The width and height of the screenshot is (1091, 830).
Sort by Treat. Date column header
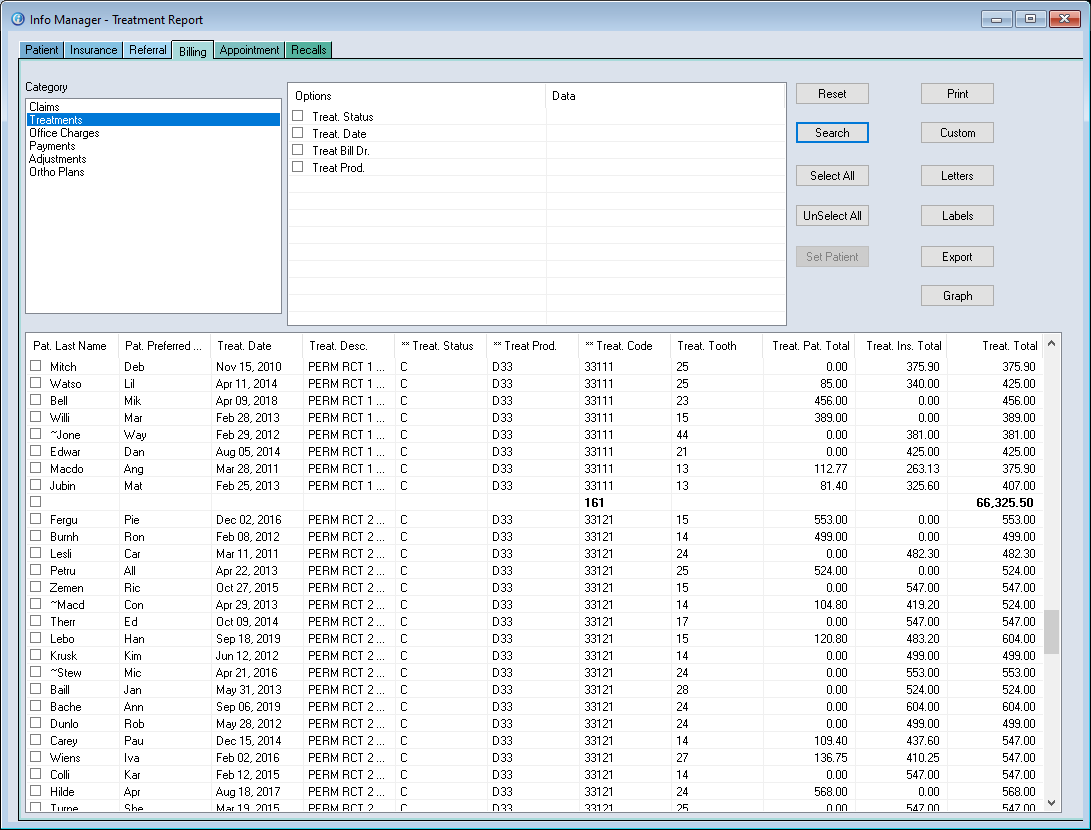[x=244, y=346]
